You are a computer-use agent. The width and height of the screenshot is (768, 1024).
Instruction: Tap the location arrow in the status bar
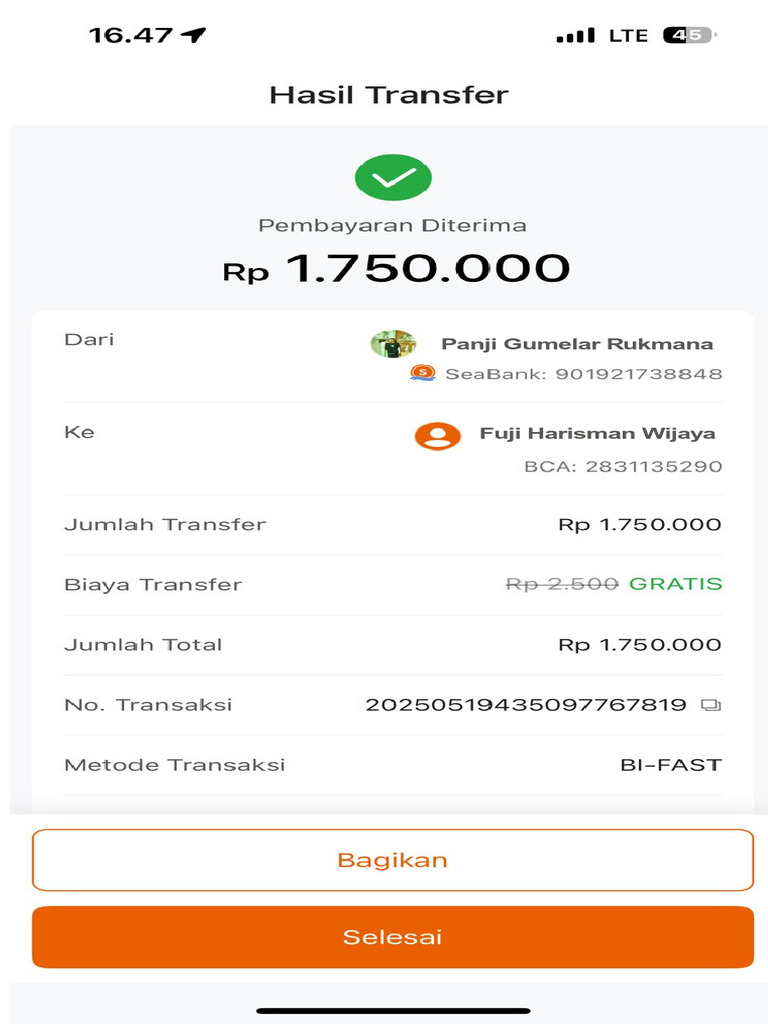194,35
